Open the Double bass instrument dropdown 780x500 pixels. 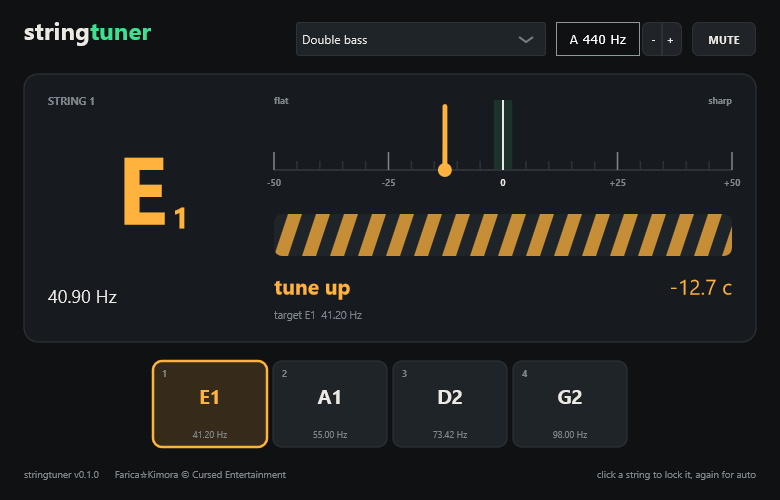pyautogui.click(x=420, y=39)
